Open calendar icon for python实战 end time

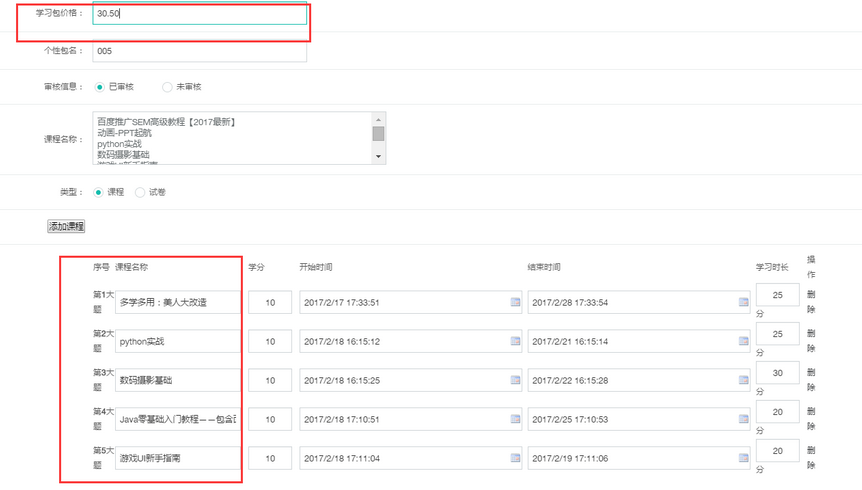(743, 341)
